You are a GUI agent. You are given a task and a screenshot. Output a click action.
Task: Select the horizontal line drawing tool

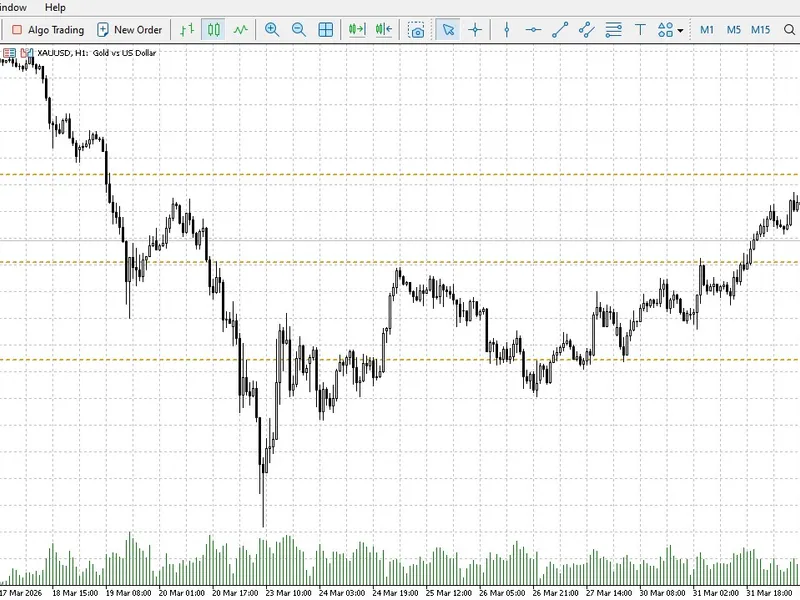click(x=533, y=30)
